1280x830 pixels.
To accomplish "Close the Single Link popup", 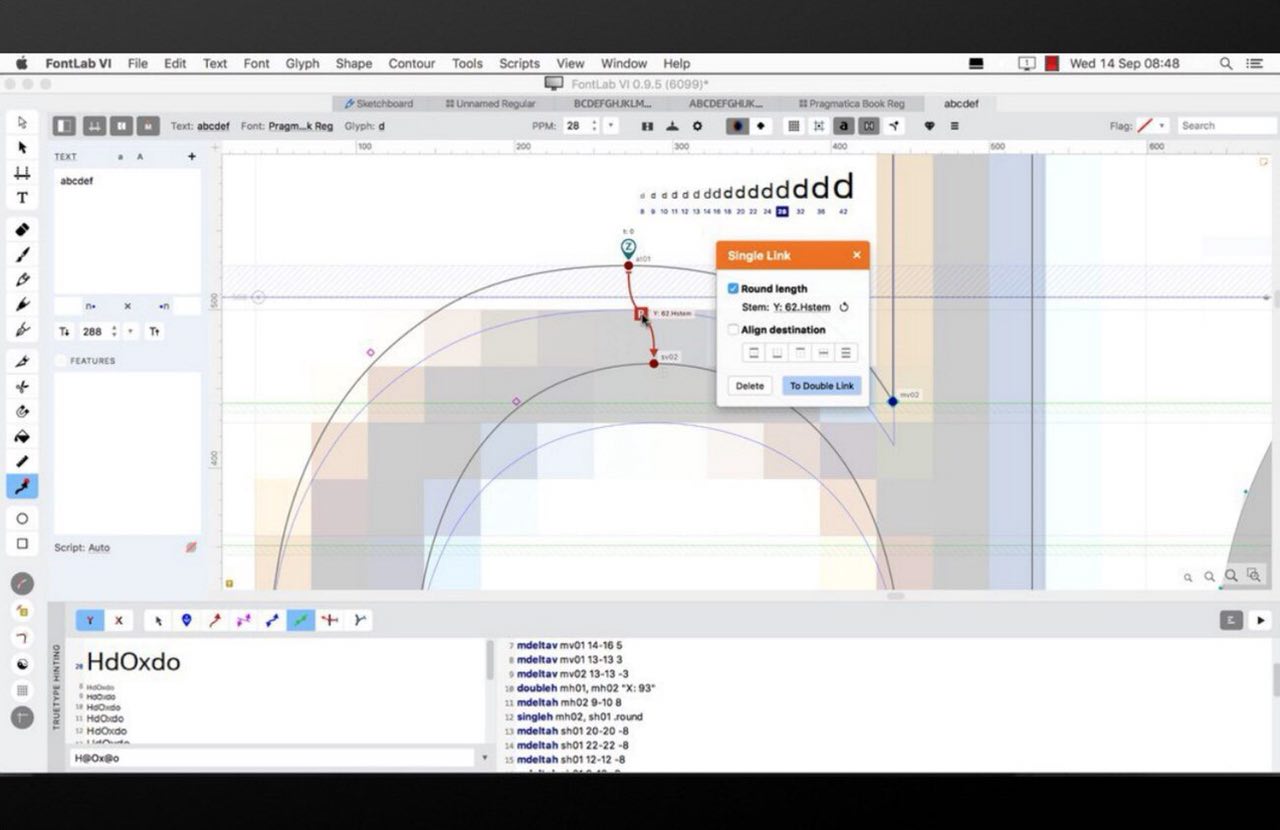I will coord(856,255).
